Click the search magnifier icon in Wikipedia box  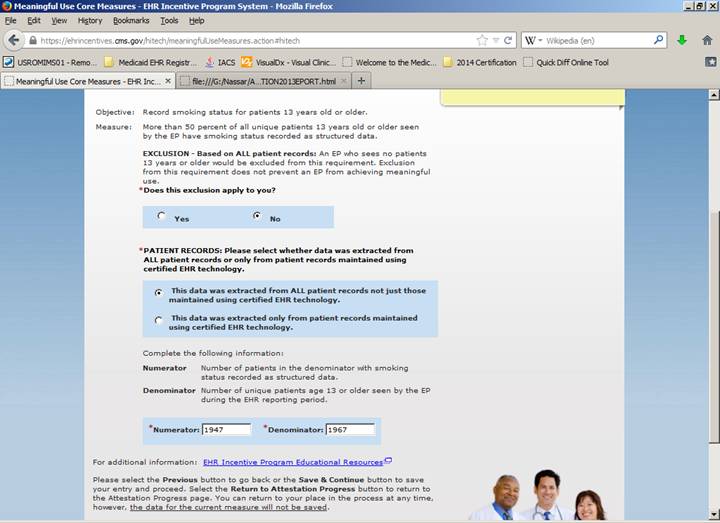(x=659, y=41)
